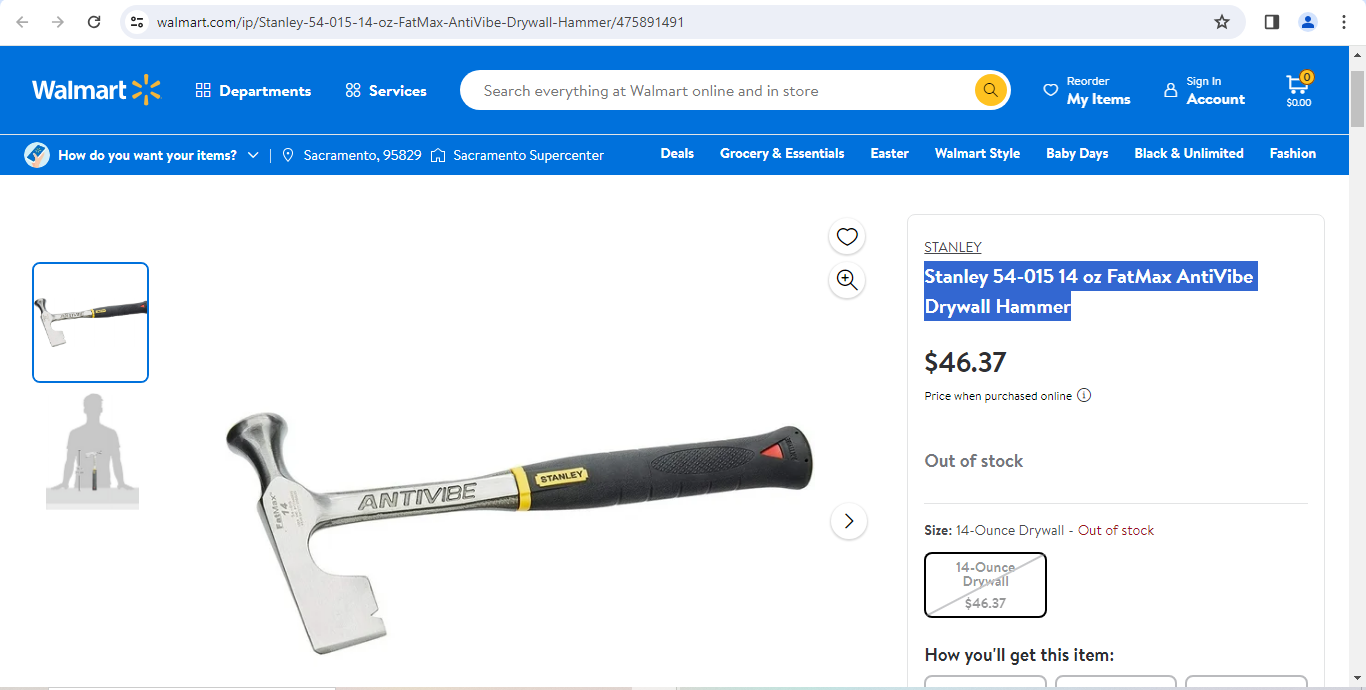Go to the Grocery & Essentials tab

pos(782,153)
